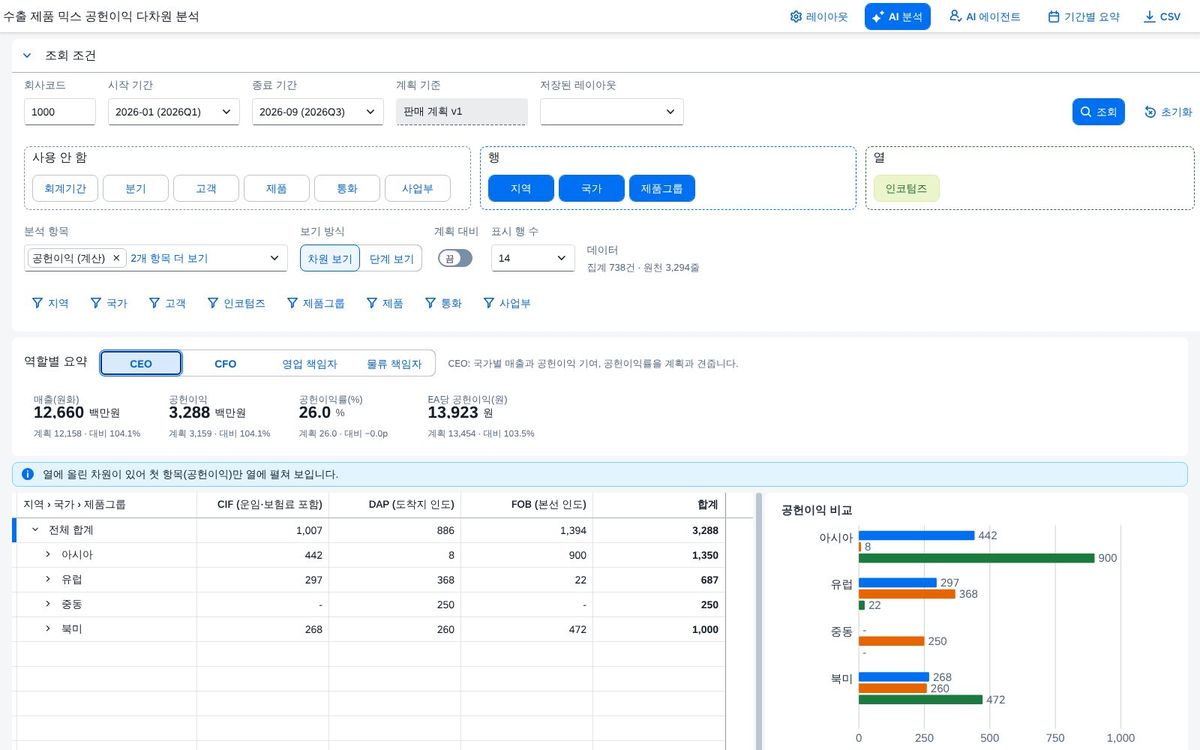Collapse the 조회 조건 section
The height and width of the screenshot is (750, 1200).
click(27, 56)
